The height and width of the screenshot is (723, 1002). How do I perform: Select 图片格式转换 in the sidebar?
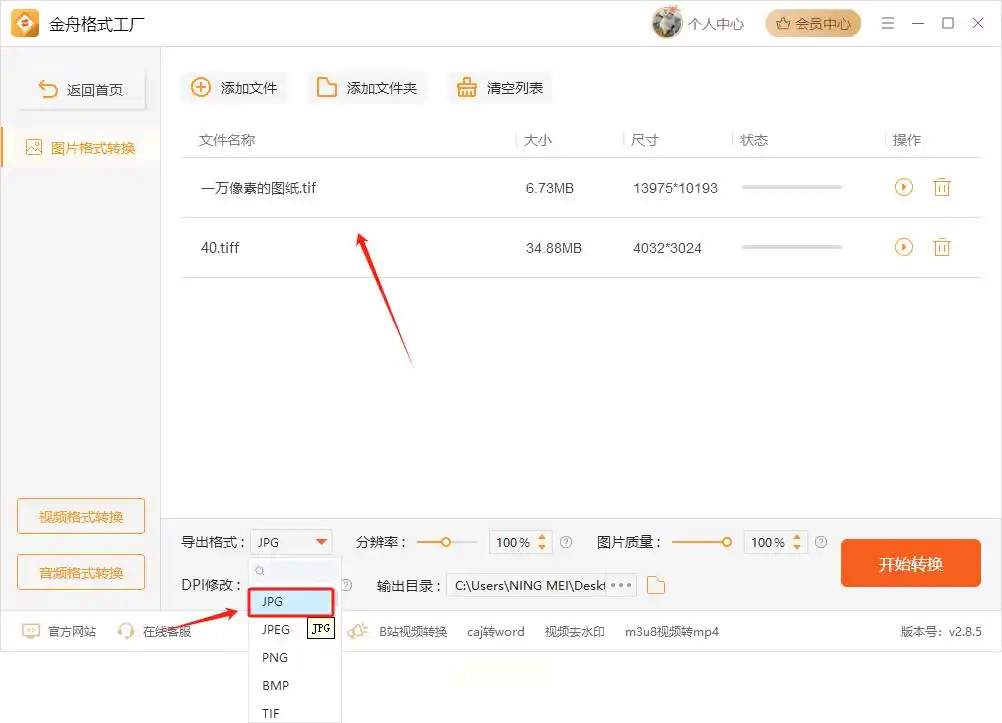click(81, 148)
